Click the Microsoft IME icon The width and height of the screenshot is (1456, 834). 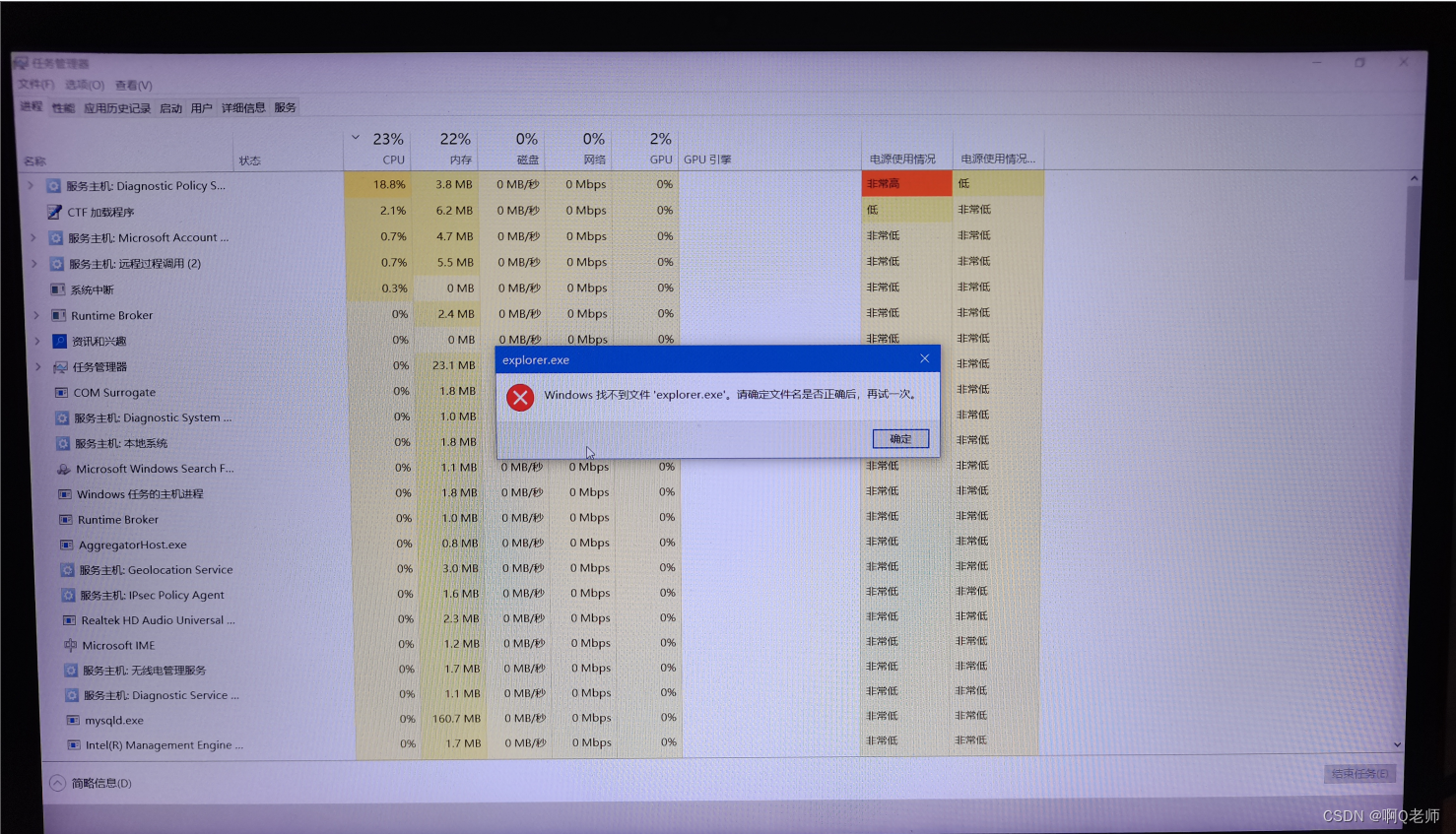[71, 645]
